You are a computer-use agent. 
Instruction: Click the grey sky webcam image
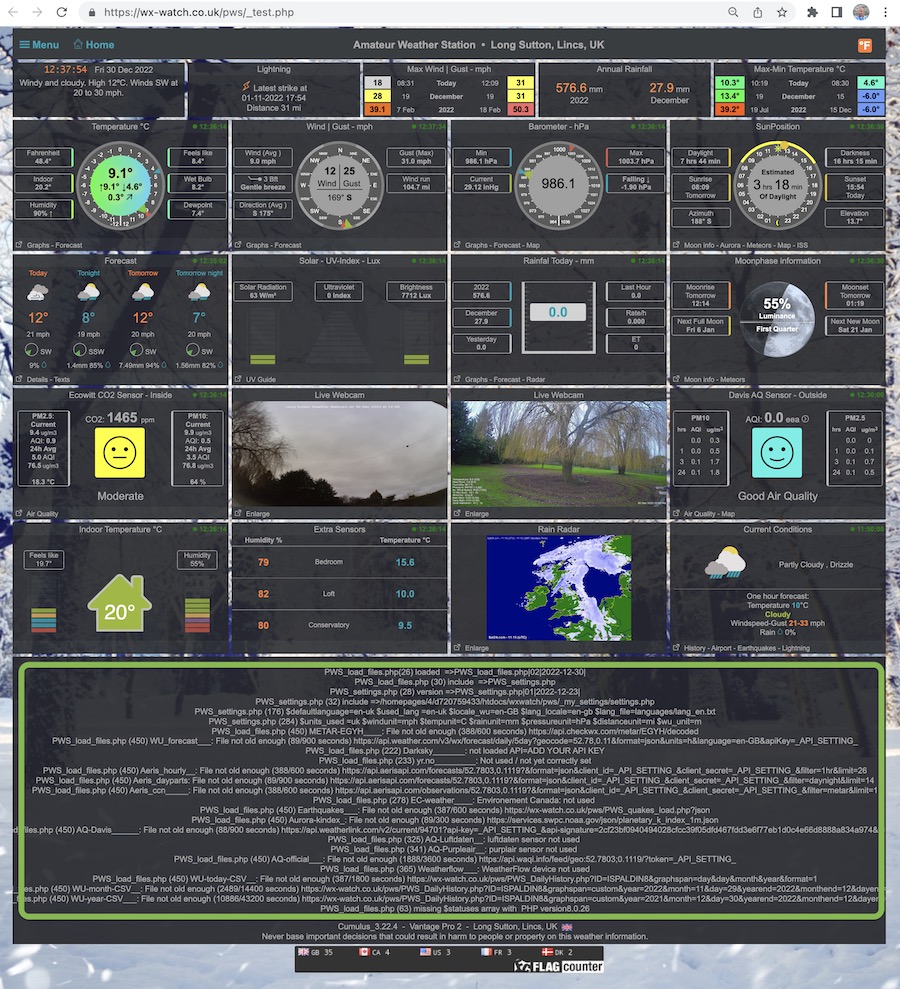(339, 454)
